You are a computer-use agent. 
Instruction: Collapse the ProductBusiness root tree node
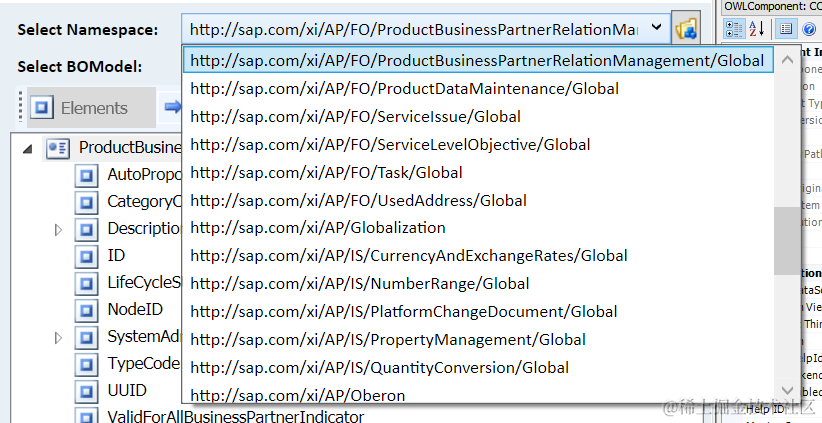coord(27,149)
